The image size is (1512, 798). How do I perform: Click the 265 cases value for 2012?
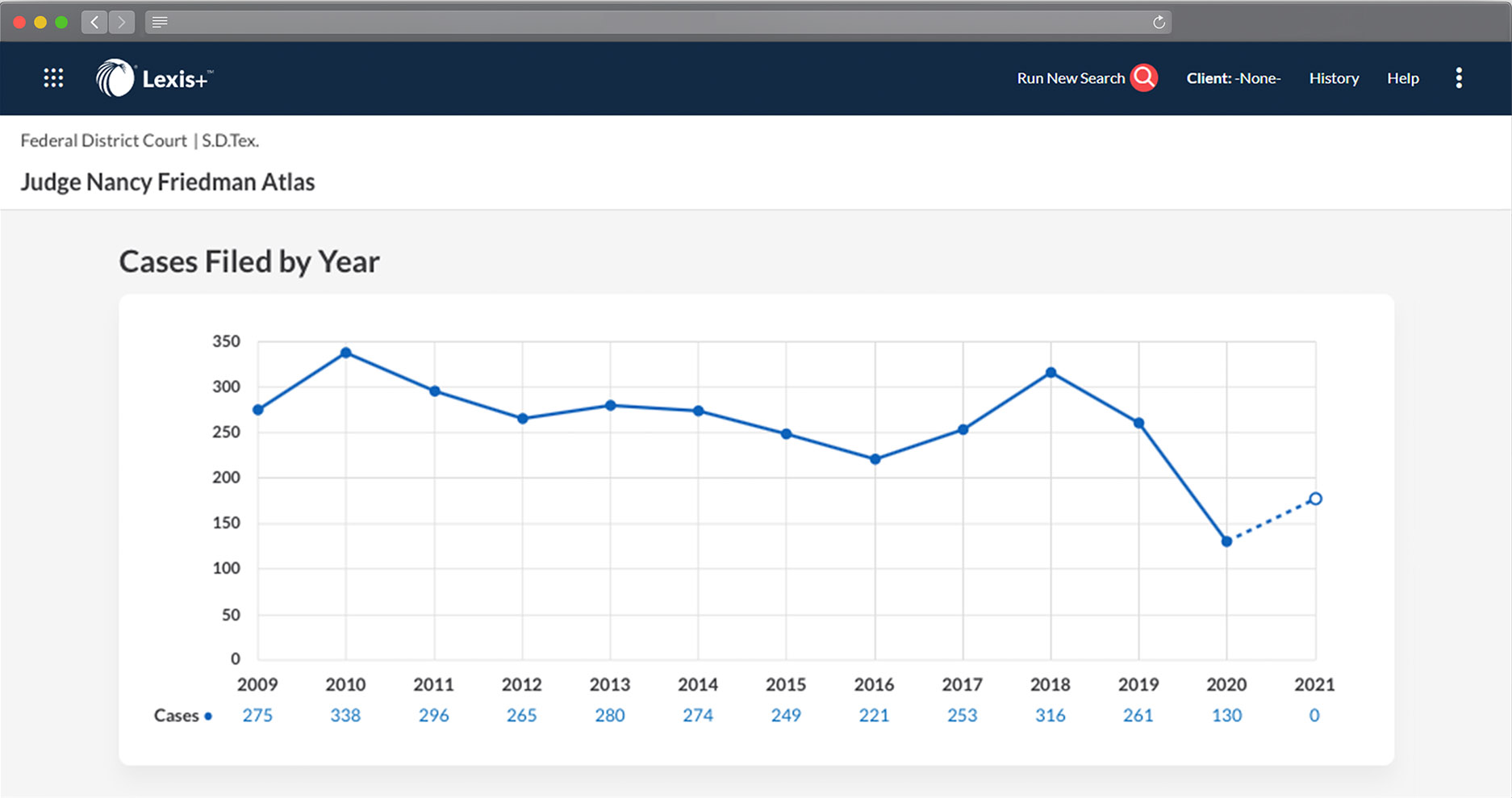521,716
